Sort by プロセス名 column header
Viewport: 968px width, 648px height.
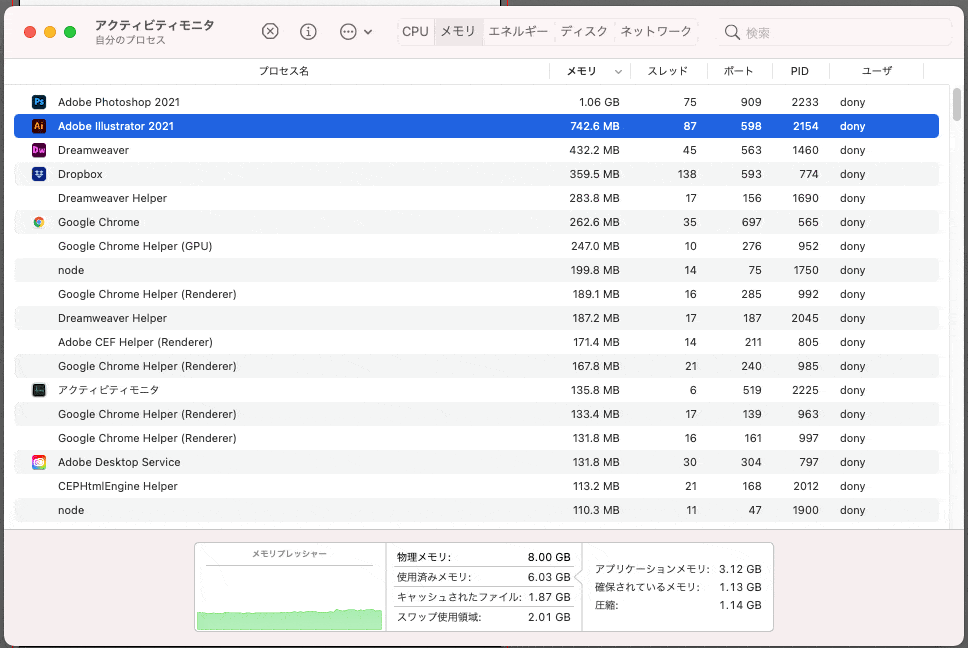[283, 71]
